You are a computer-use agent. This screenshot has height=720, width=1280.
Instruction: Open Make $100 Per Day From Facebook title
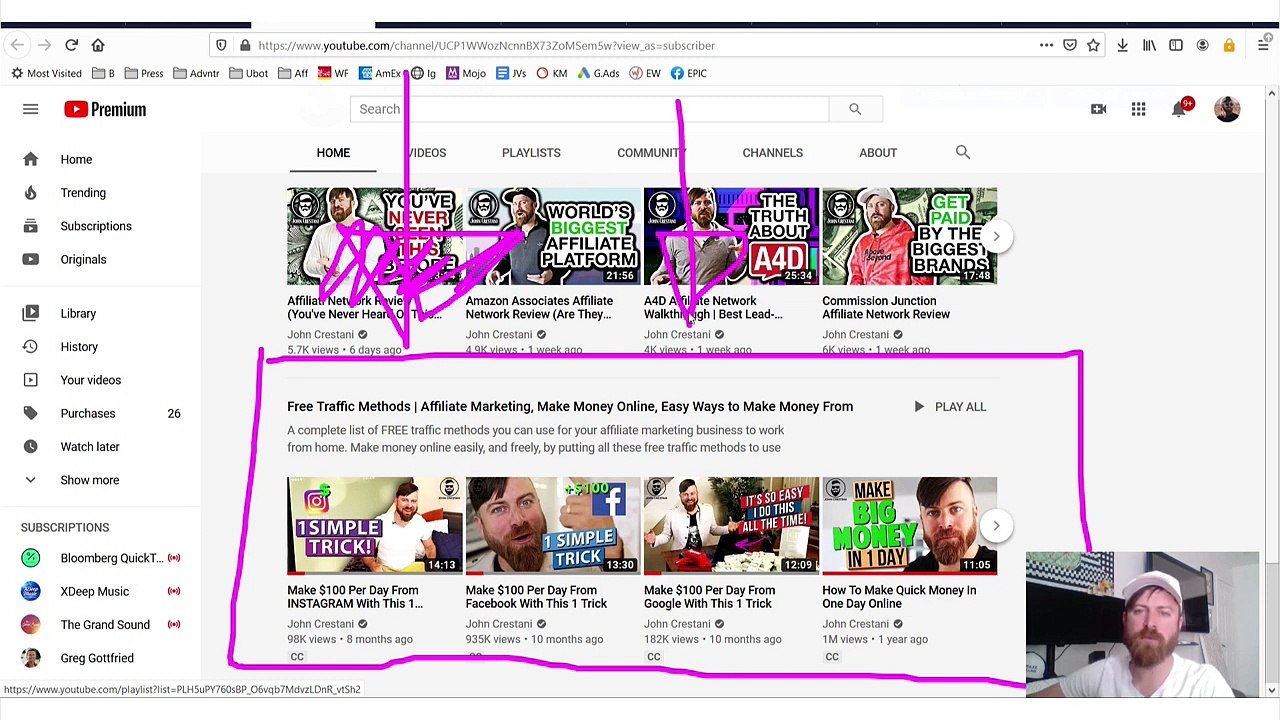[536, 596]
